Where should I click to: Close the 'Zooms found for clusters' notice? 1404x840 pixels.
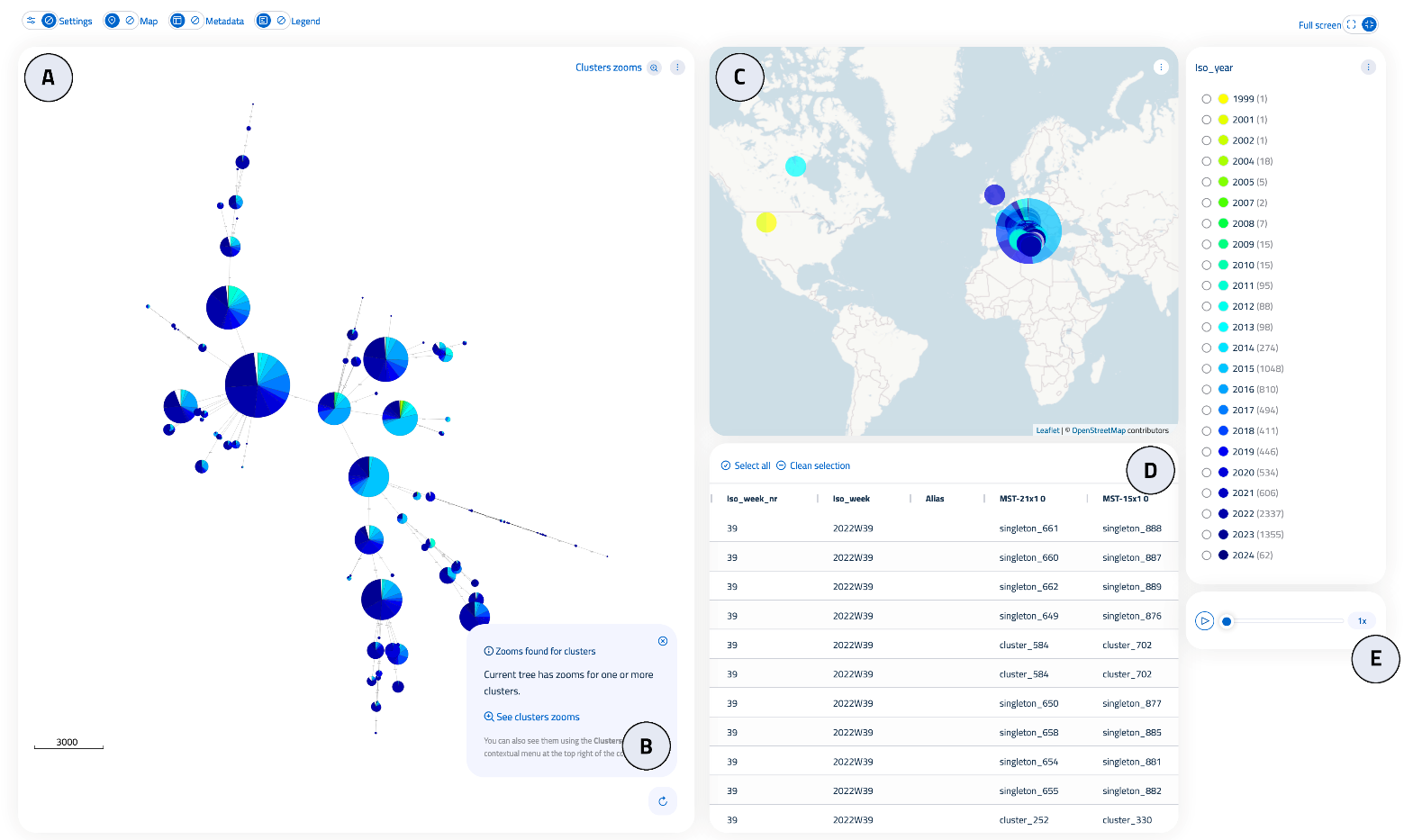(663, 641)
